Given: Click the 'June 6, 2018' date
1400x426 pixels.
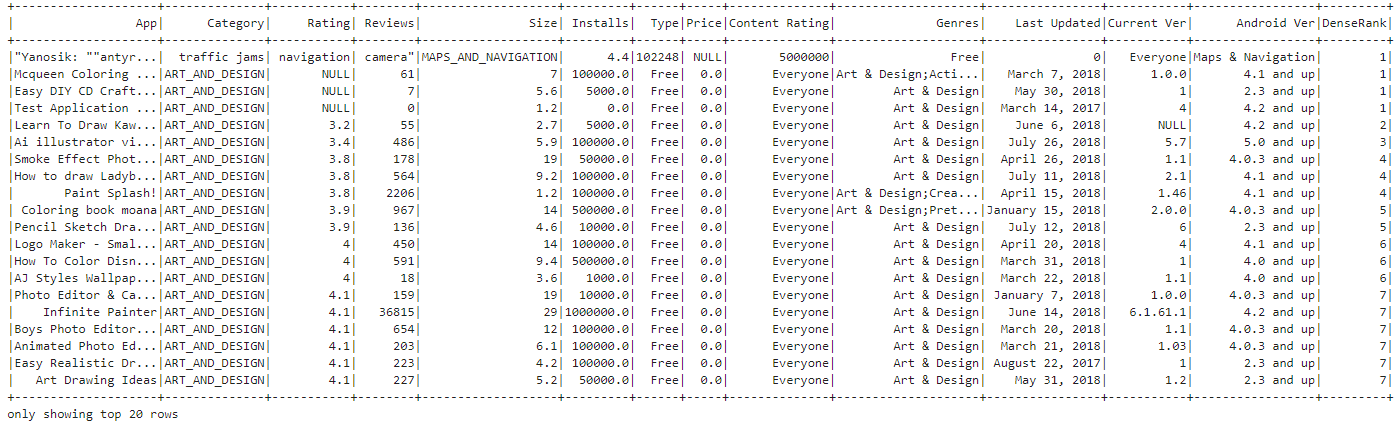Looking at the screenshot, I should click(1055, 125).
